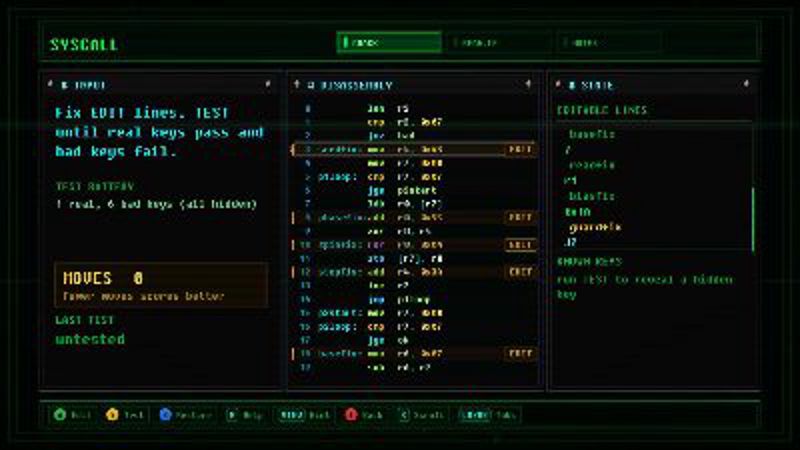The image size is (800, 450).
Task: Click the right corner icon of State header
Action: (x=746, y=84)
